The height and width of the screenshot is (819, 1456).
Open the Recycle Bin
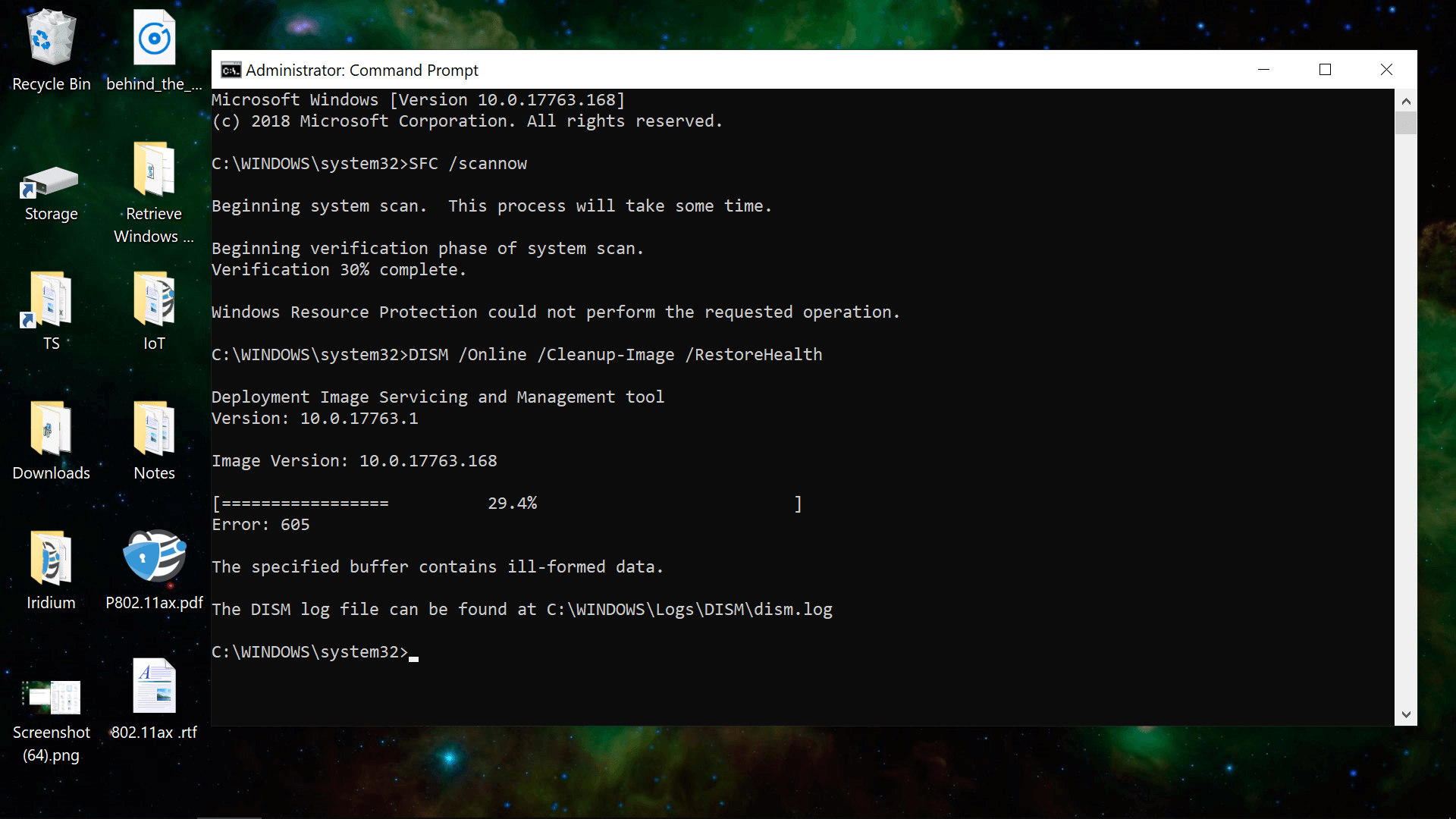[x=51, y=38]
